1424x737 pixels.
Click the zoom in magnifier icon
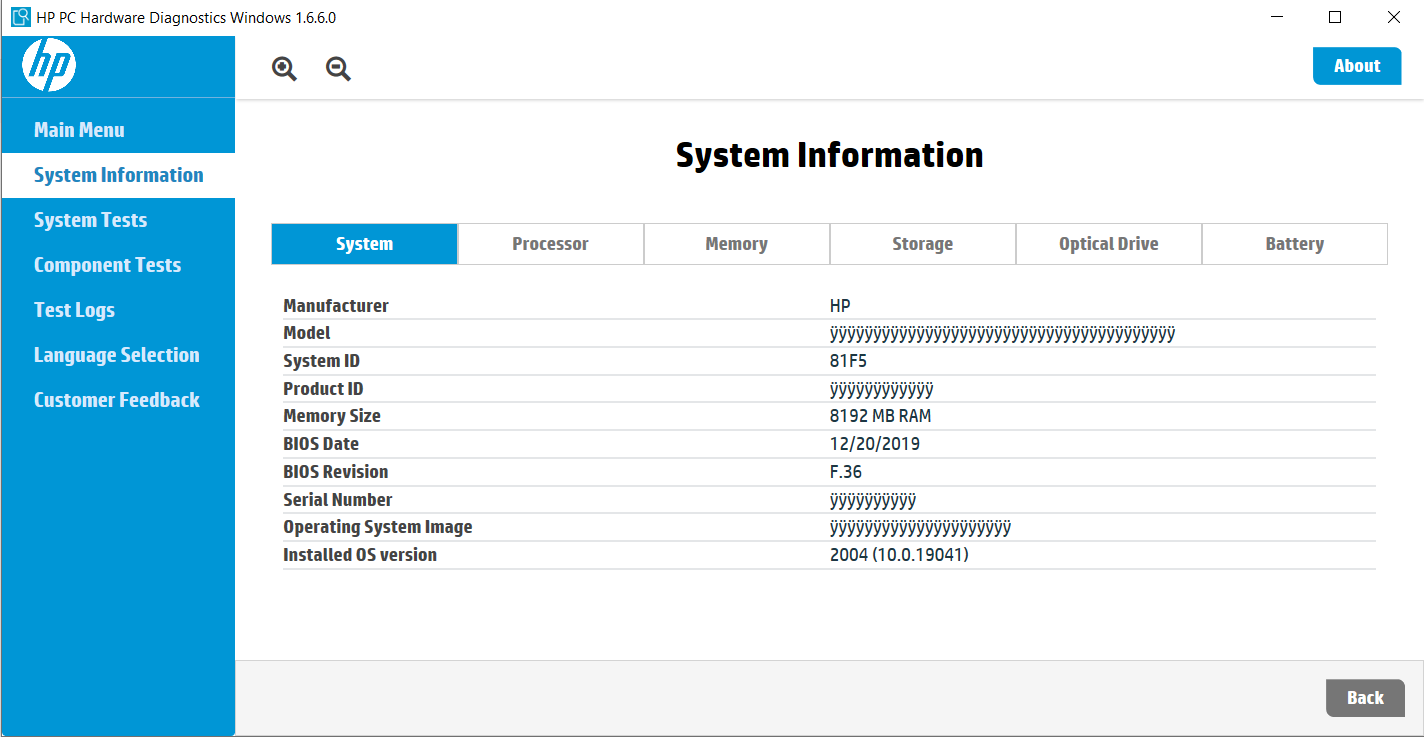pos(285,69)
